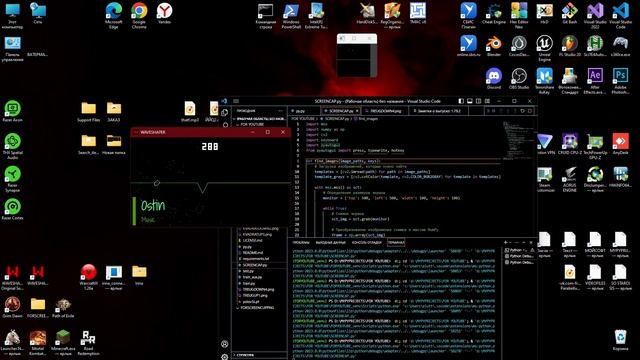The height and width of the screenshot is (360, 640).
Task: Open the Visual Studio 2022 shortcut
Action: point(595,16)
